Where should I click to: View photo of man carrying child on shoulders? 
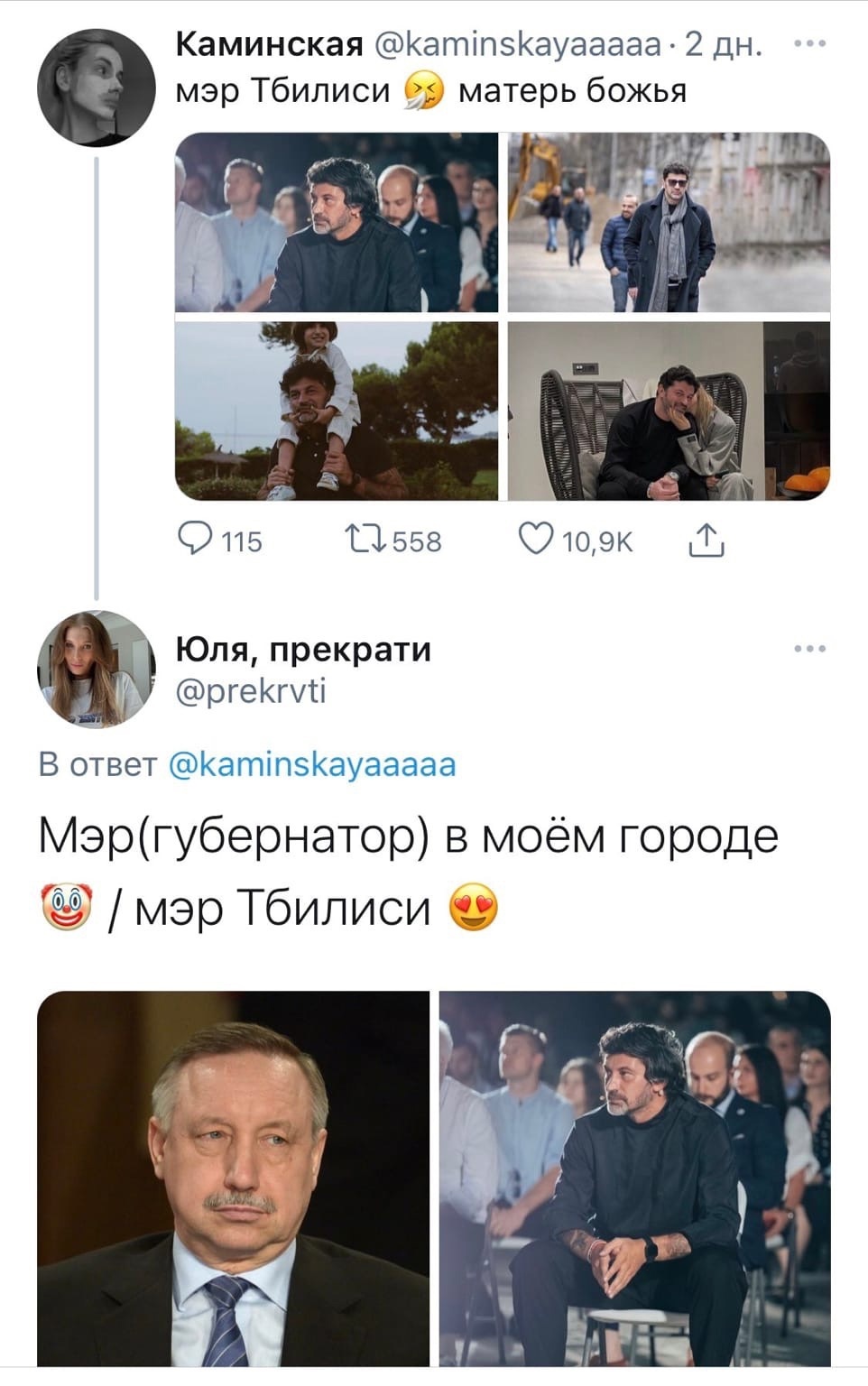coord(337,411)
